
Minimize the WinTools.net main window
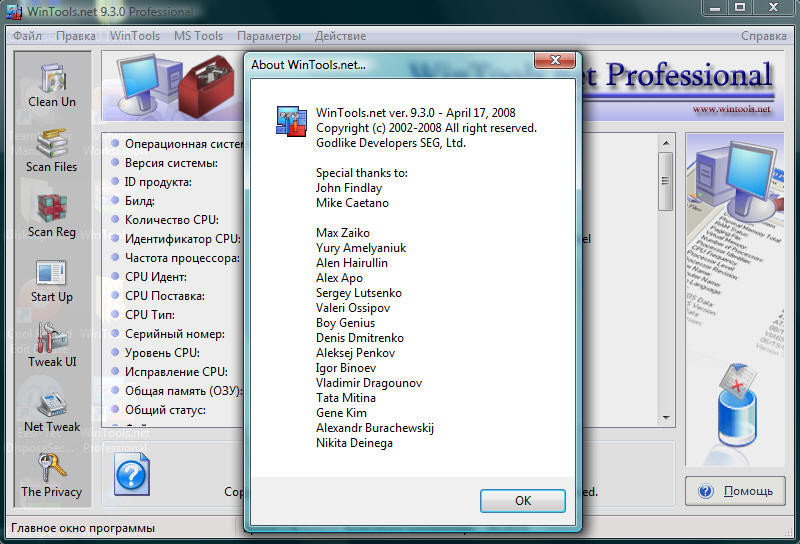[715, 8]
